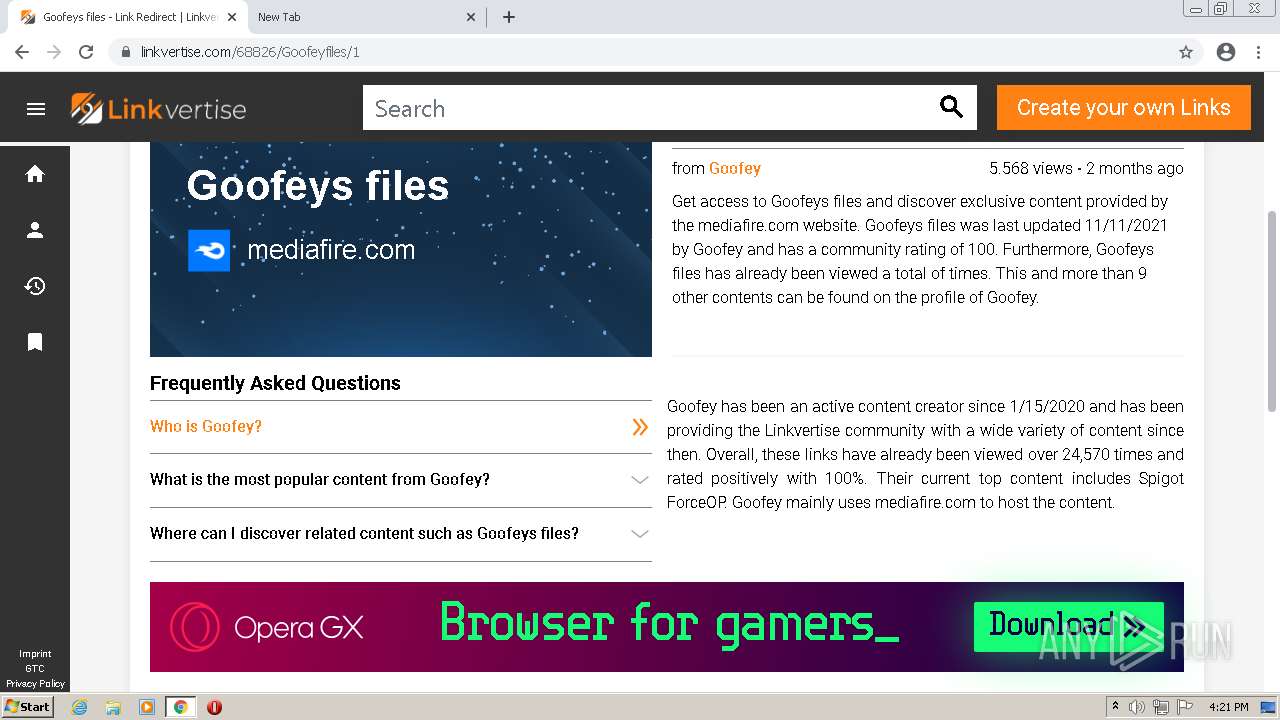The height and width of the screenshot is (720, 1280).
Task: Open the sidebar Home icon
Action: pos(35,174)
